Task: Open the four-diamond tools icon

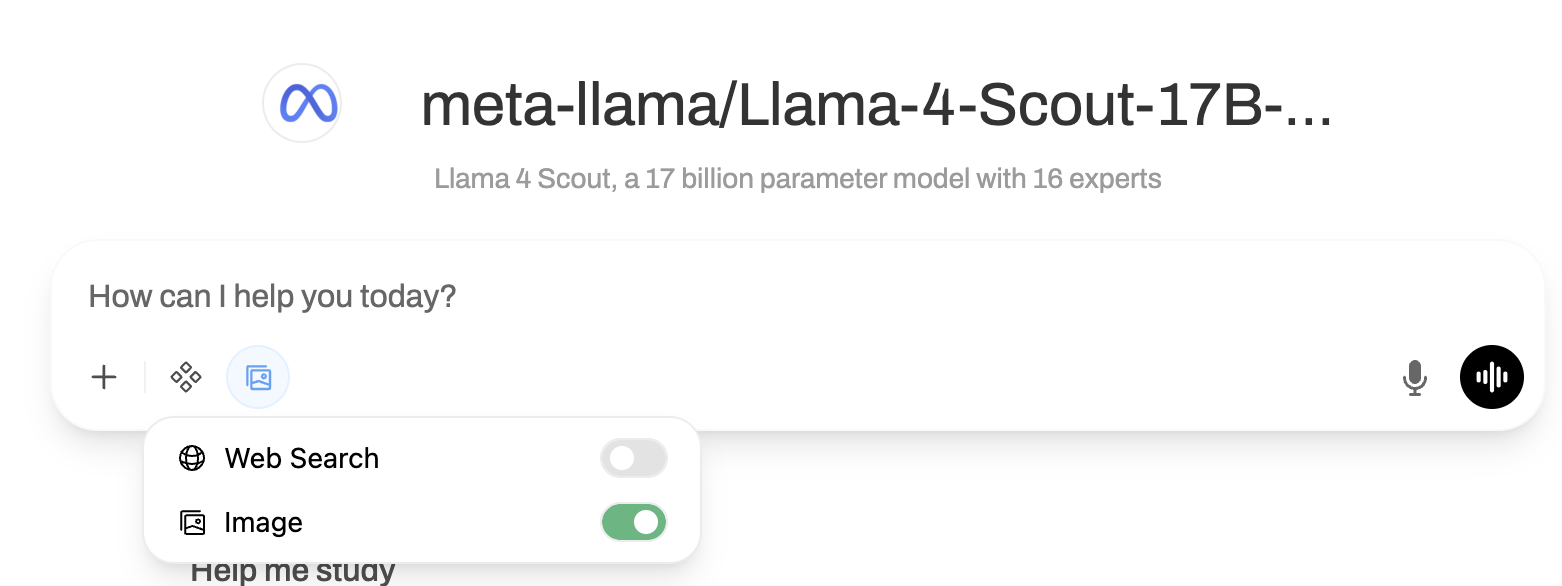Action: pyautogui.click(x=186, y=377)
